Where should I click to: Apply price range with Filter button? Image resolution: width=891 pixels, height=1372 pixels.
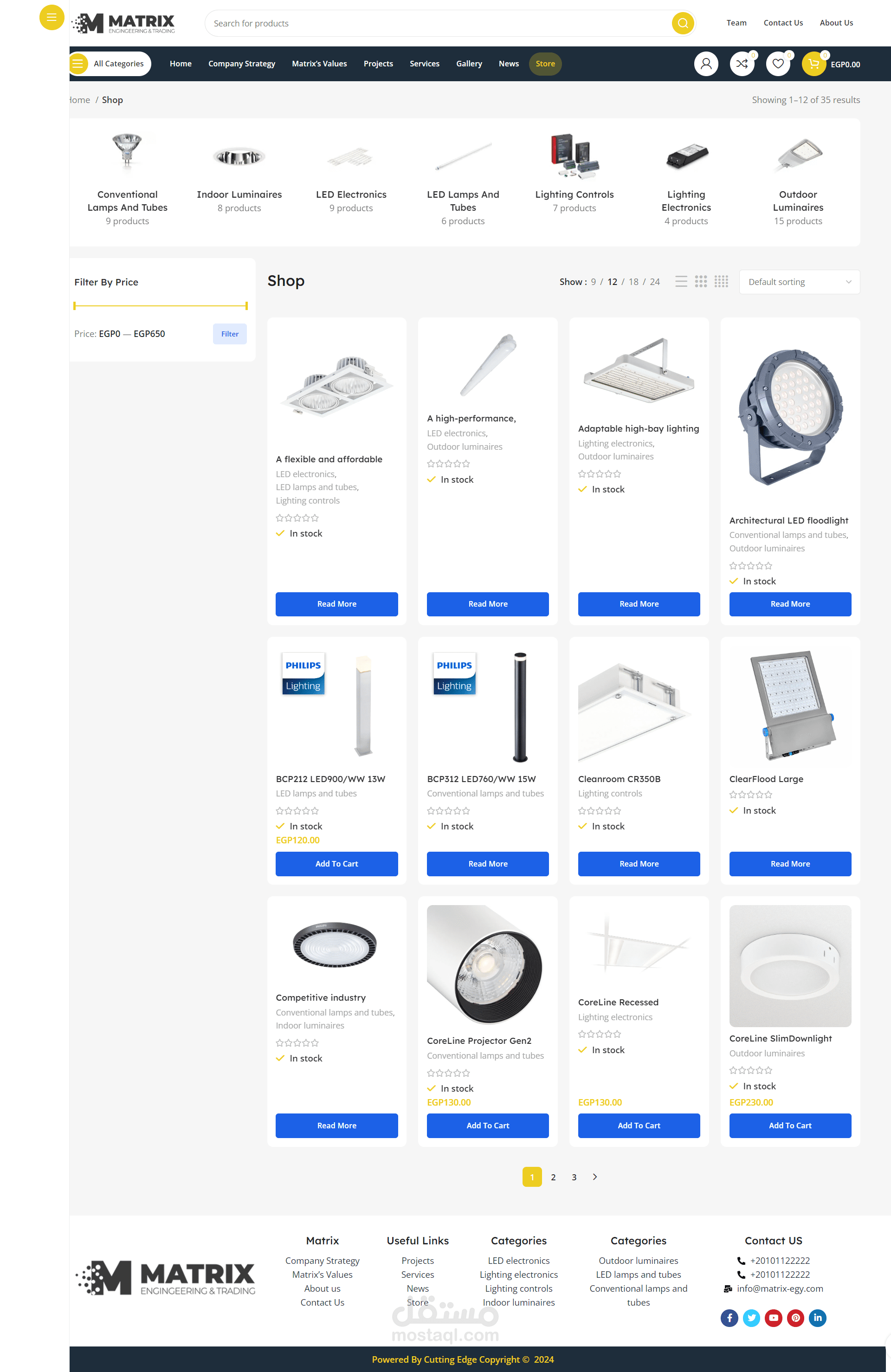coord(230,334)
